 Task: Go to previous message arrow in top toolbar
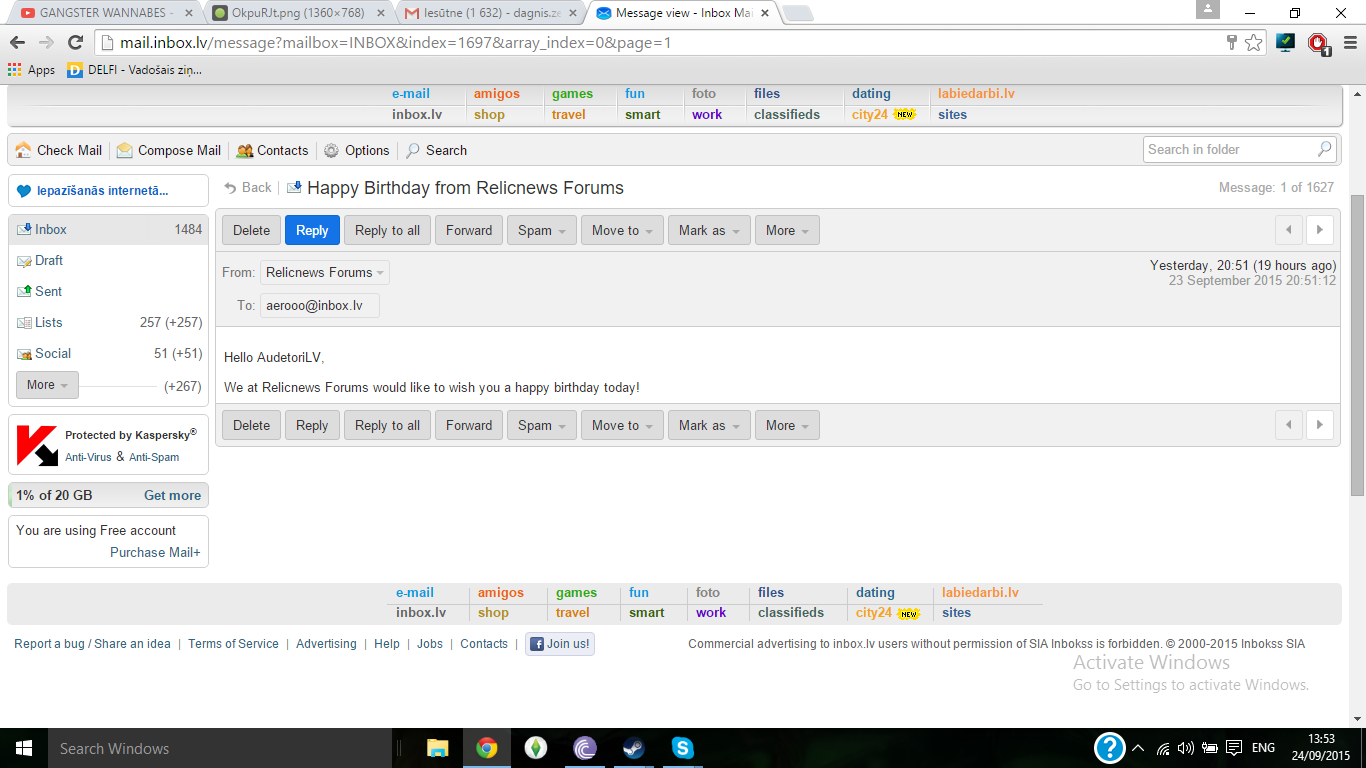1289,230
